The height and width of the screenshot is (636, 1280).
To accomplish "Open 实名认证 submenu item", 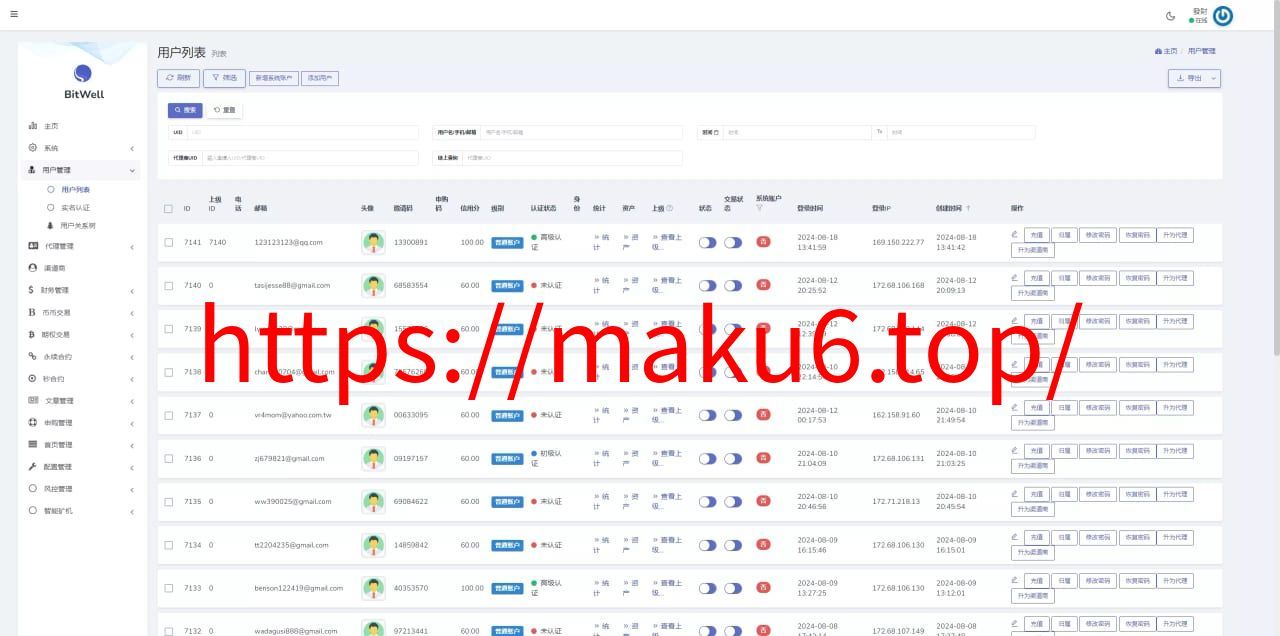I will coord(75,207).
